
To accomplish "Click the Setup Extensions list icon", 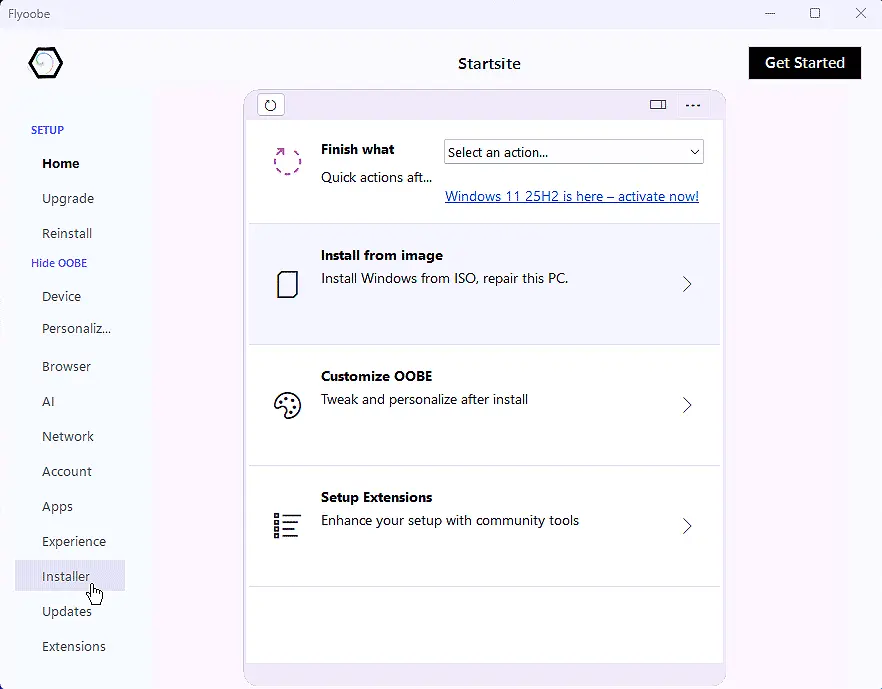I will (287, 526).
